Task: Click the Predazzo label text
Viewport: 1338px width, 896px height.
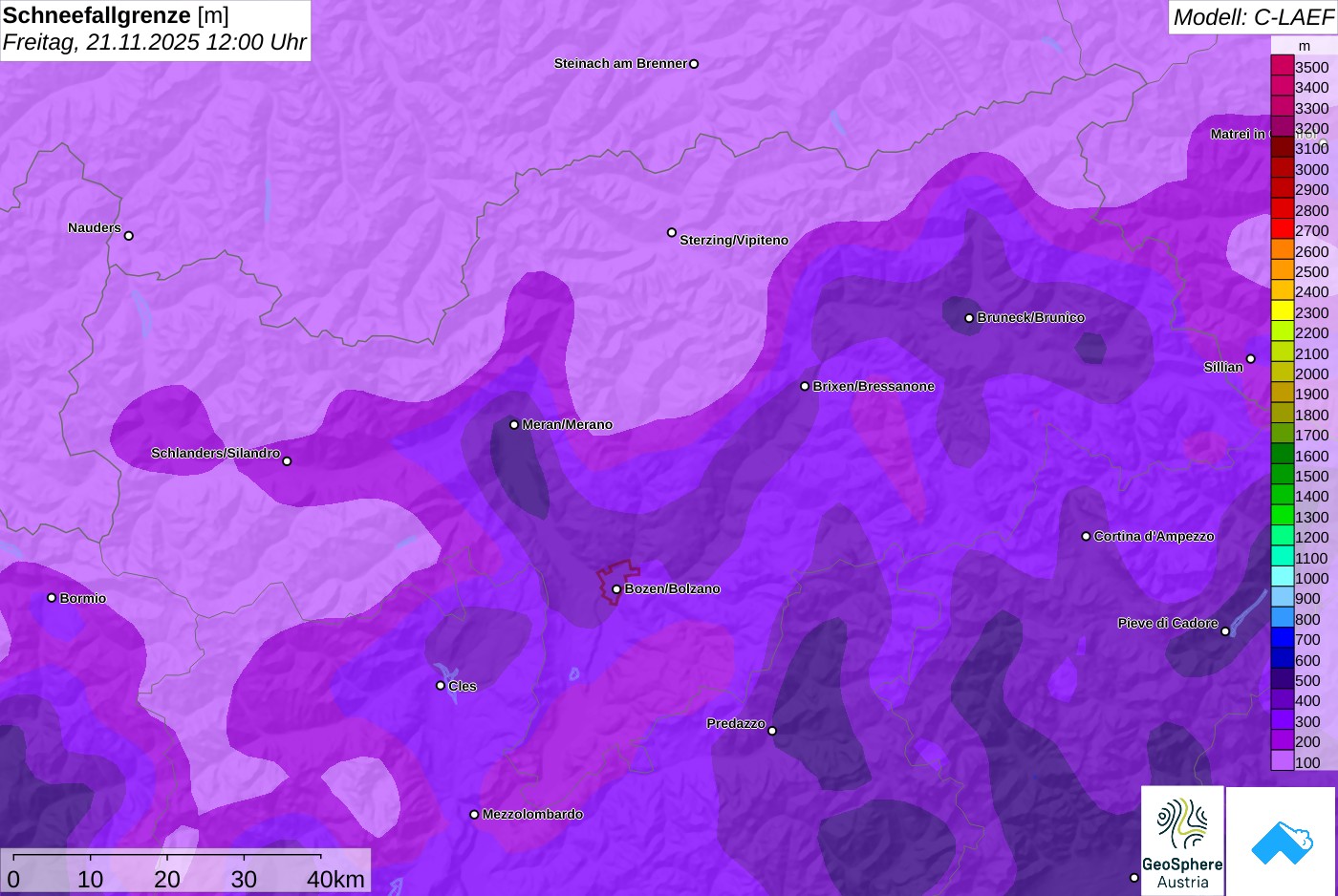Action: click(736, 724)
